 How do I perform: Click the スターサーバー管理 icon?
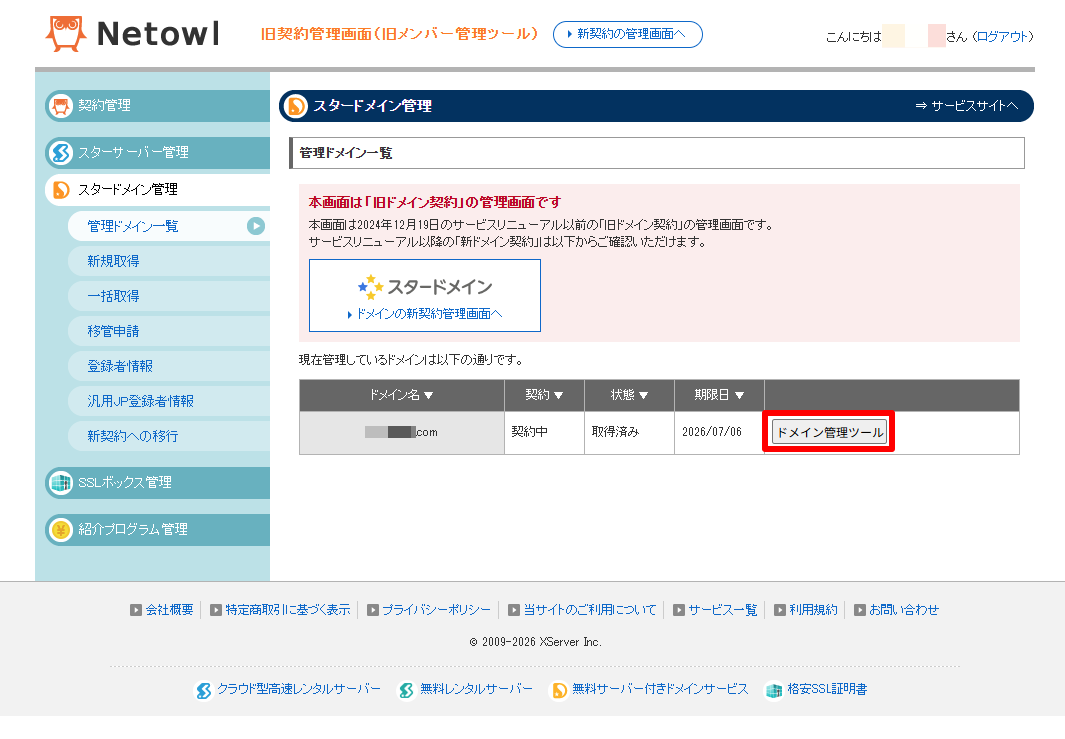(x=61, y=152)
